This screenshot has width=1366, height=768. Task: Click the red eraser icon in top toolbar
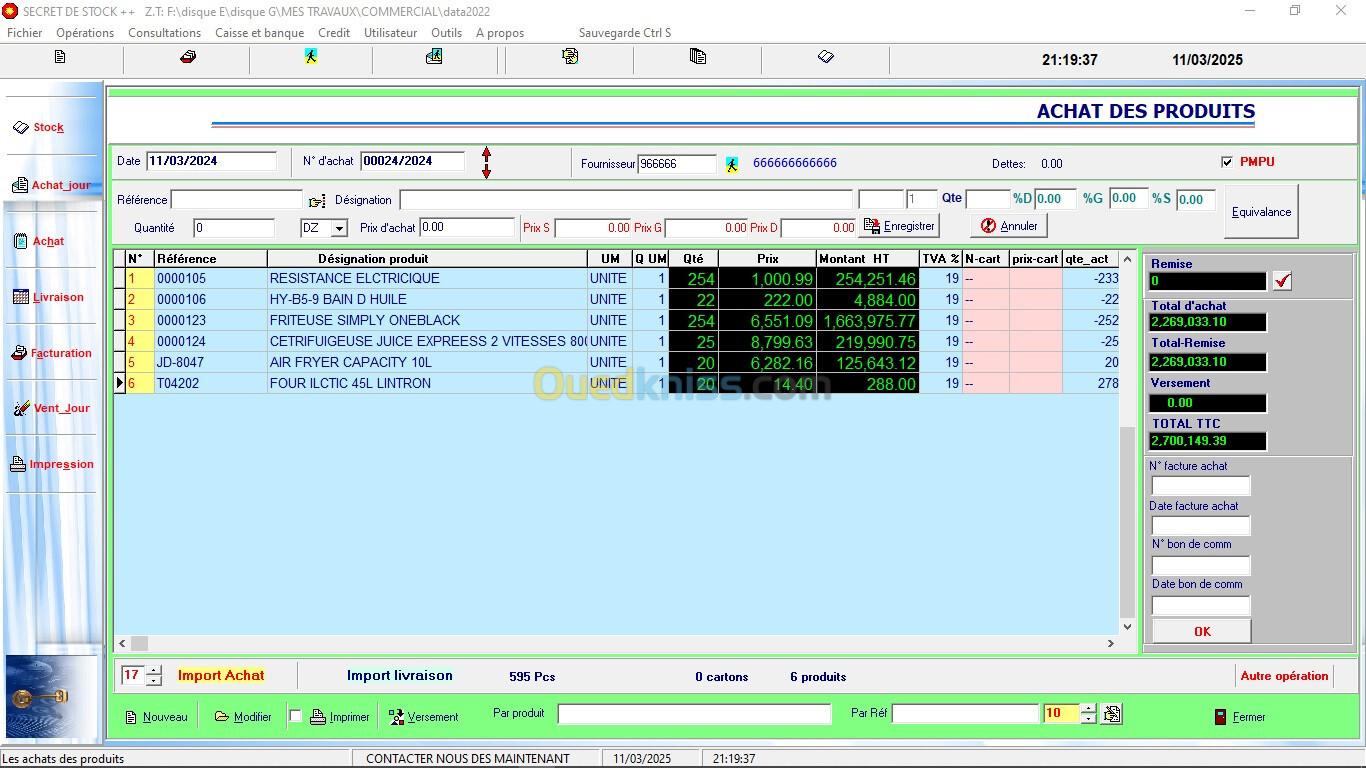pos(187,58)
